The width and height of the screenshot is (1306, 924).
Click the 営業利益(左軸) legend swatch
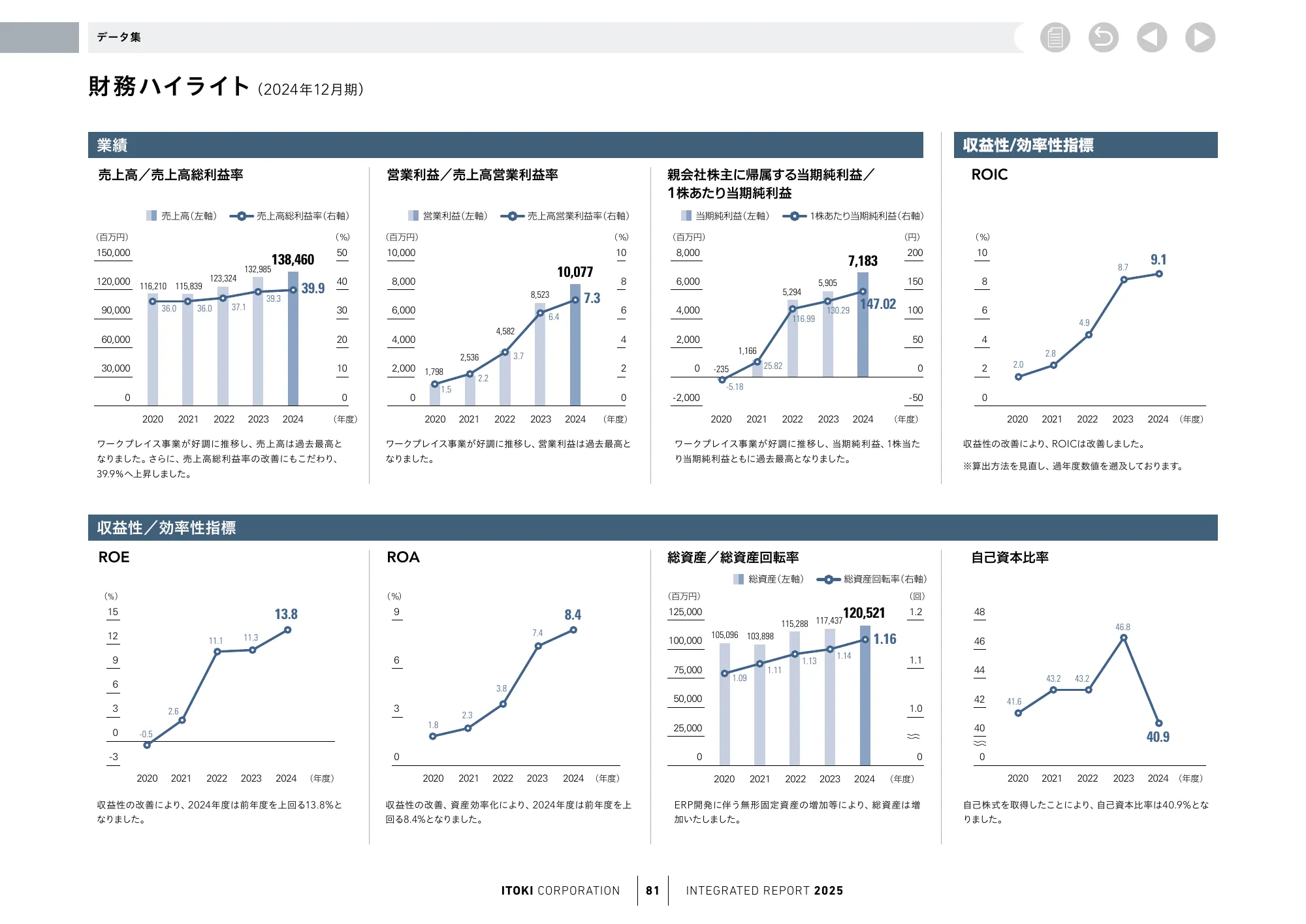coord(413,215)
